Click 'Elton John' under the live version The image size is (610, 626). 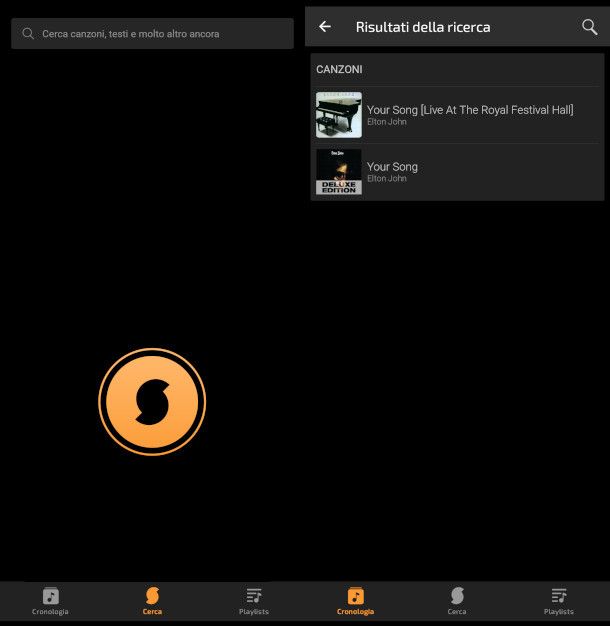tap(386, 122)
